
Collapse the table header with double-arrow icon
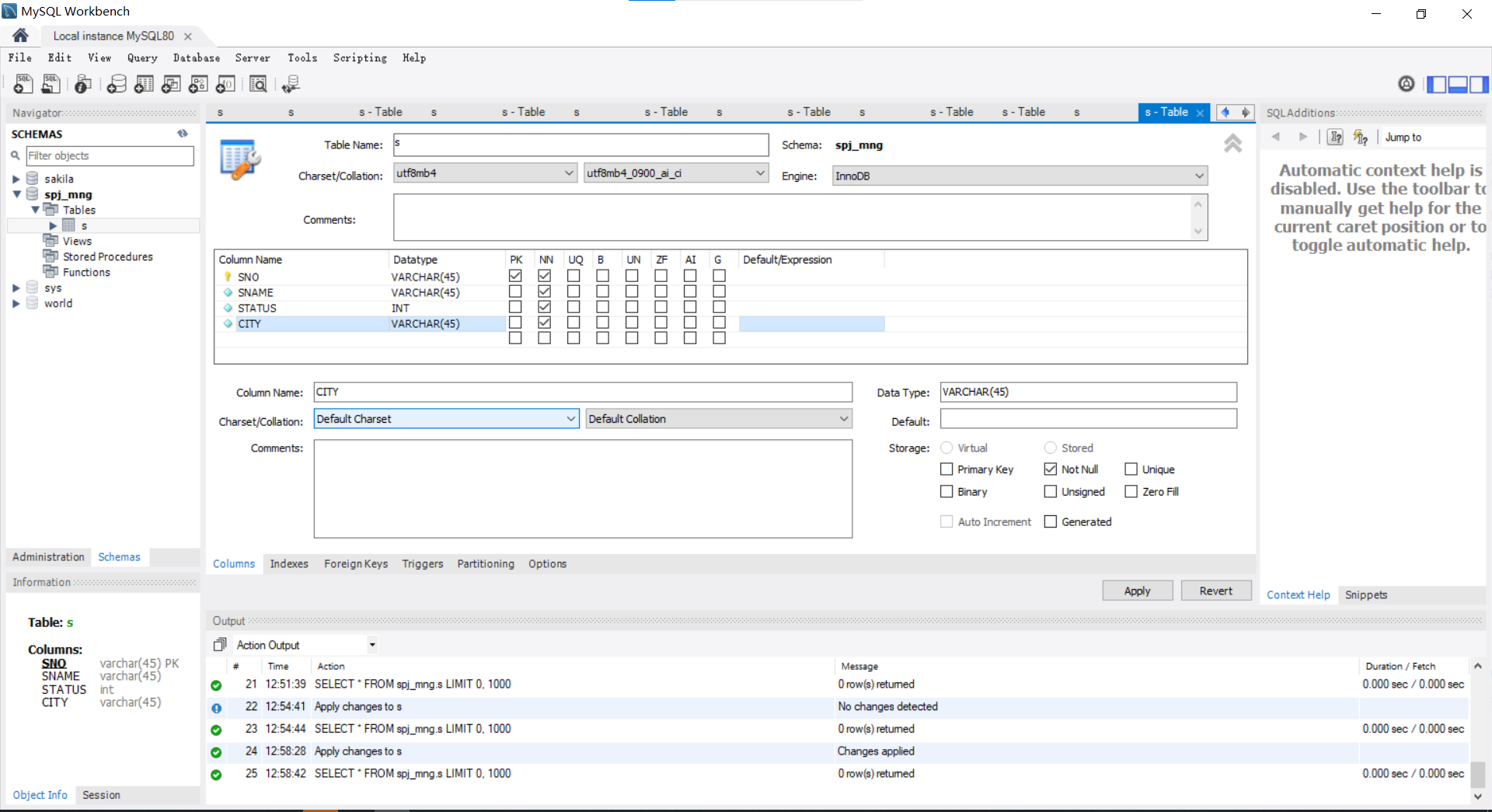click(1232, 143)
